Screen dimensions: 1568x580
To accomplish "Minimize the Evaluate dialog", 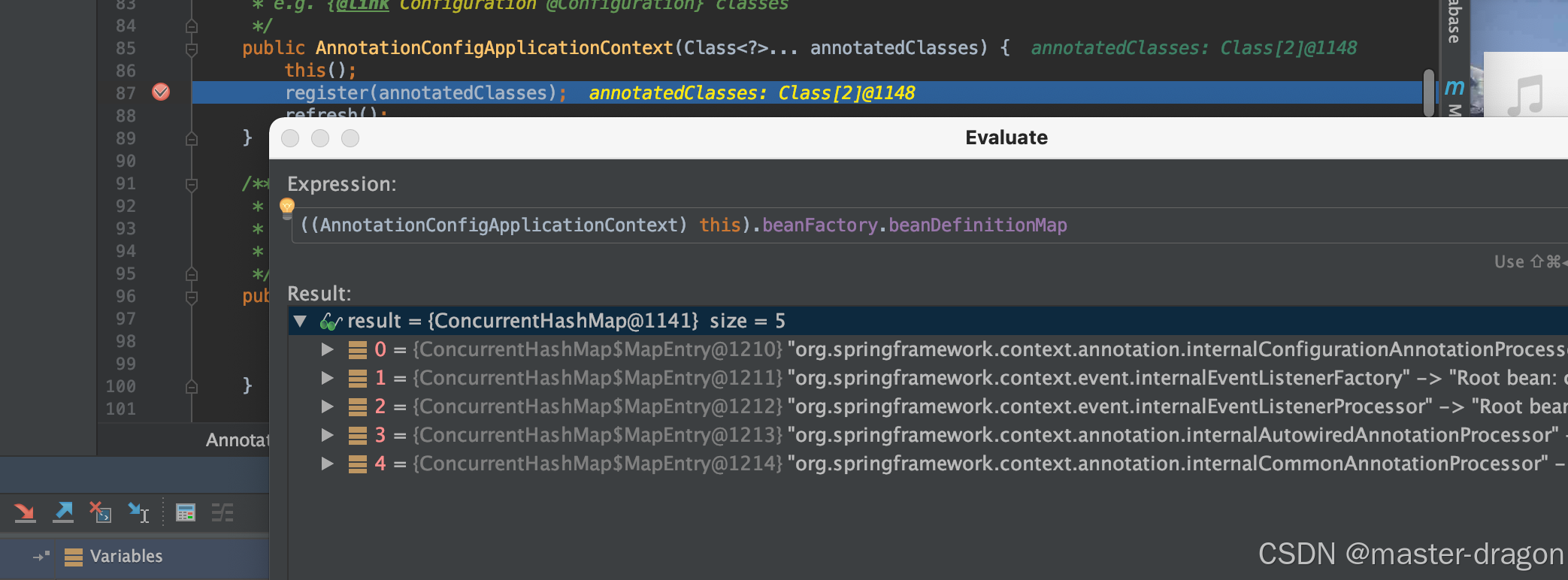I will 320,138.
